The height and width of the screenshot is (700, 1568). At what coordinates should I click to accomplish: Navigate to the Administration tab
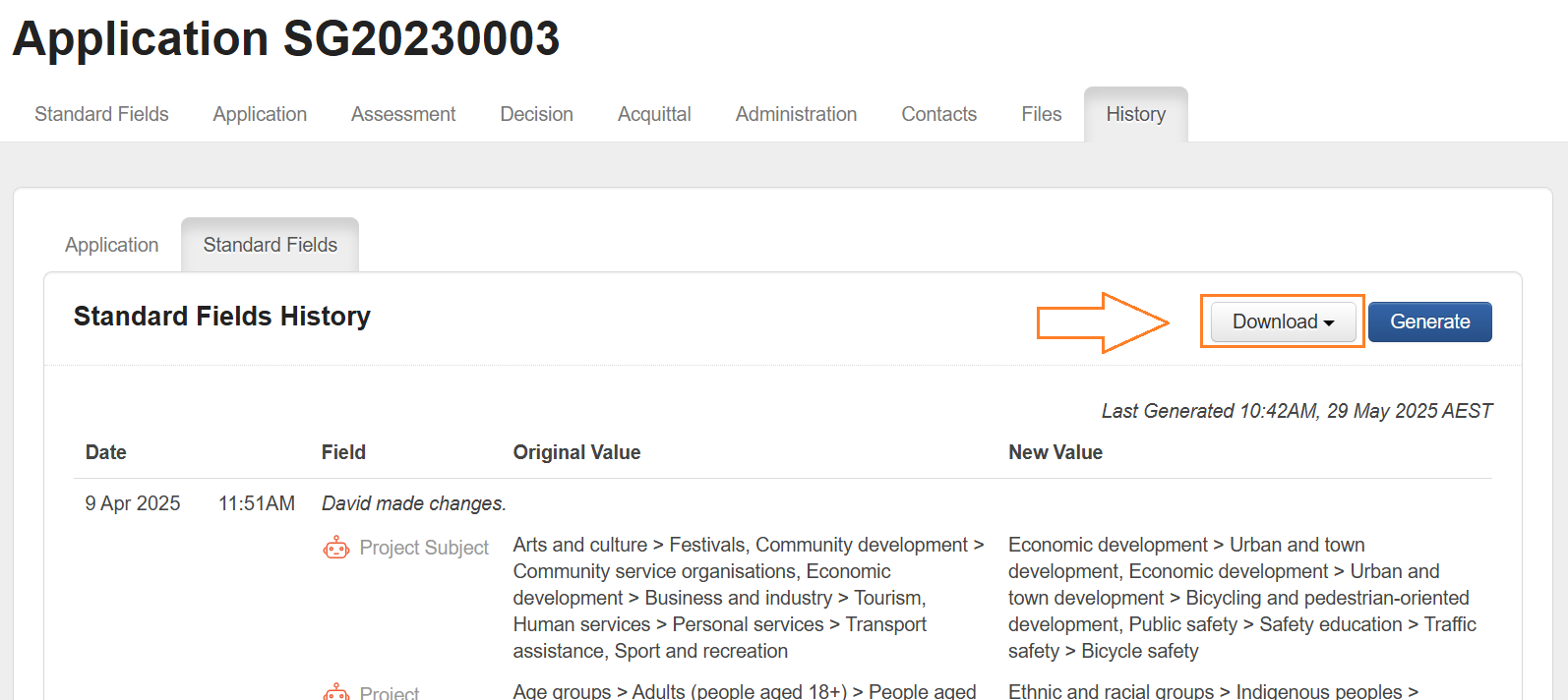(796, 114)
